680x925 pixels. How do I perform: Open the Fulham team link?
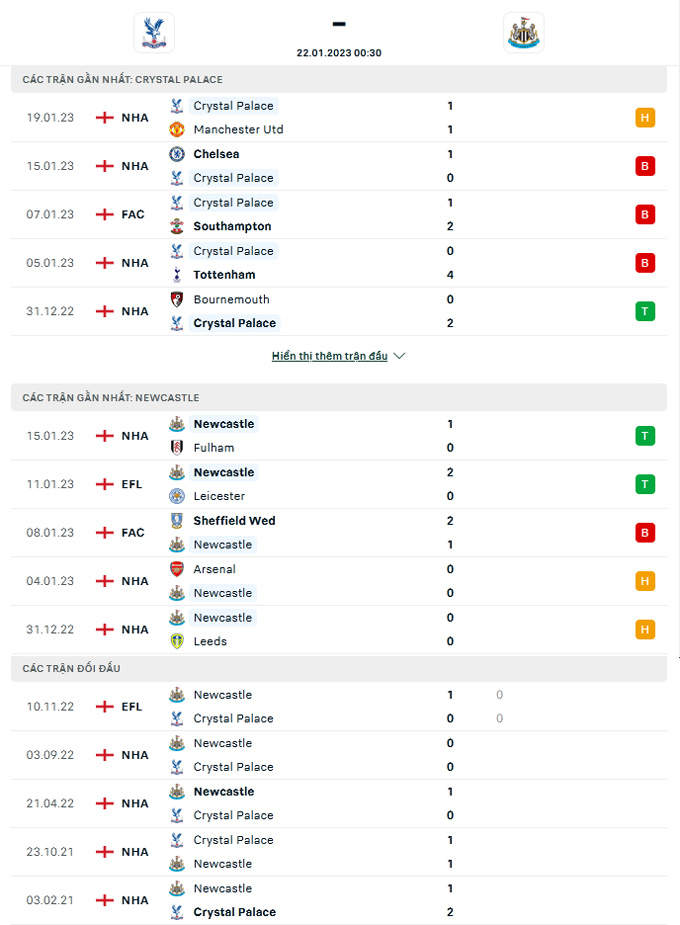pos(214,448)
